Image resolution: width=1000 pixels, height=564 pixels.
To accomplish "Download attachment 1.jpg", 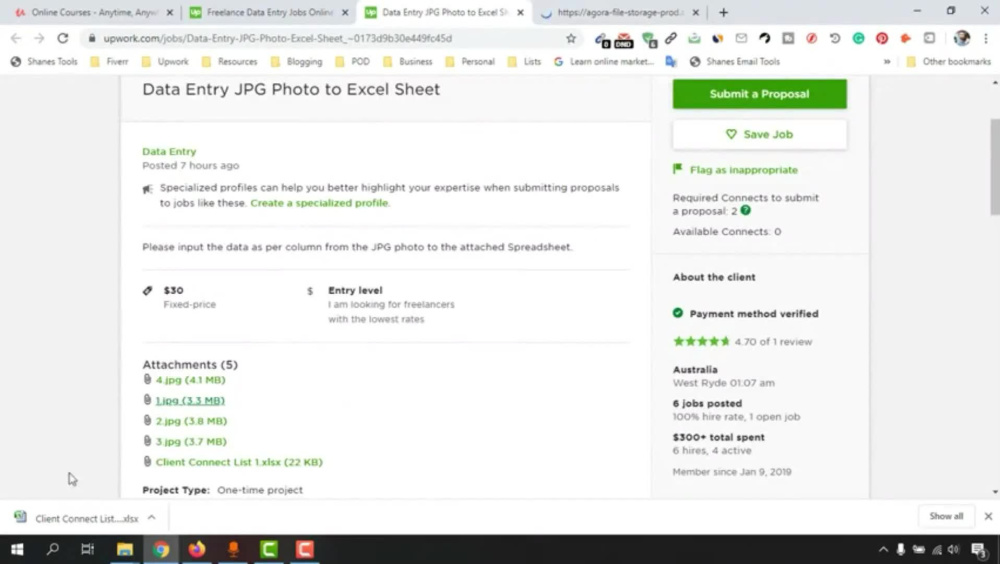I will pyautogui.click(x=190, y=400).
